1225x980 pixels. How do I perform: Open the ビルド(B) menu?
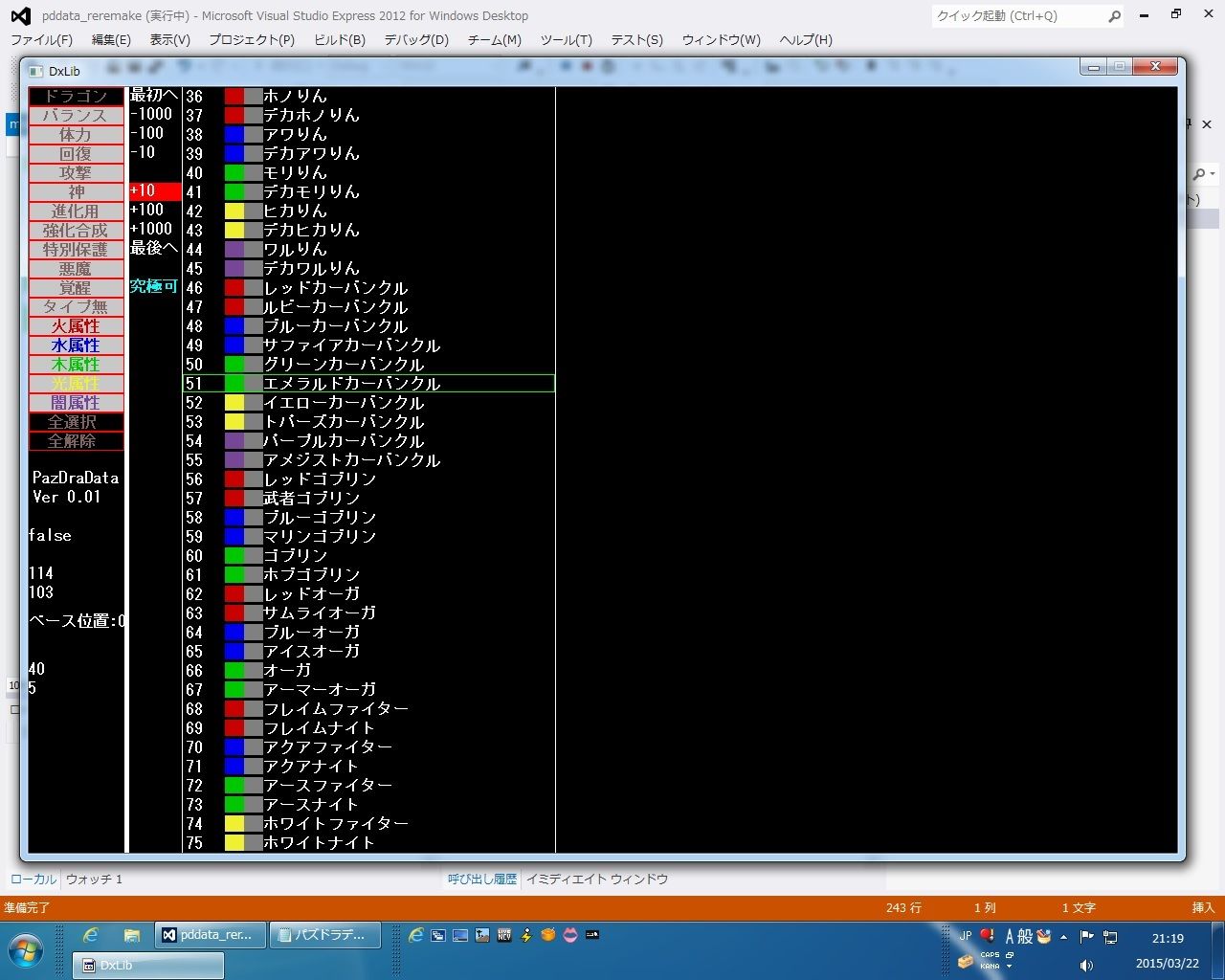[x=340, y=39]
